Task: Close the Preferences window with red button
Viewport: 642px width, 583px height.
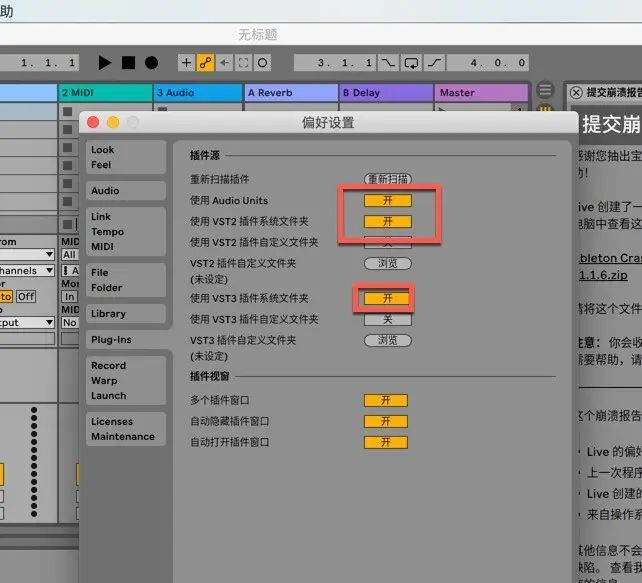Action: [93, 122]
